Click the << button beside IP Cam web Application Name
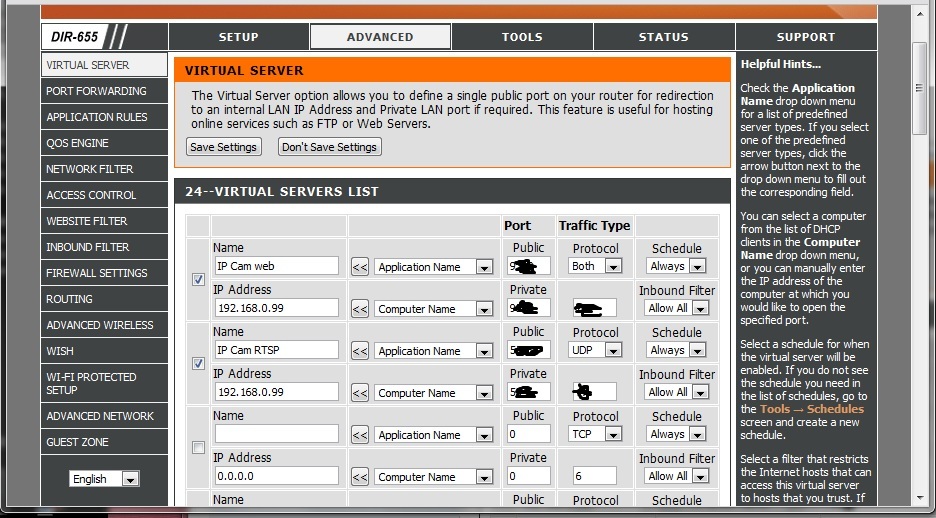 [x=359, y=267]
